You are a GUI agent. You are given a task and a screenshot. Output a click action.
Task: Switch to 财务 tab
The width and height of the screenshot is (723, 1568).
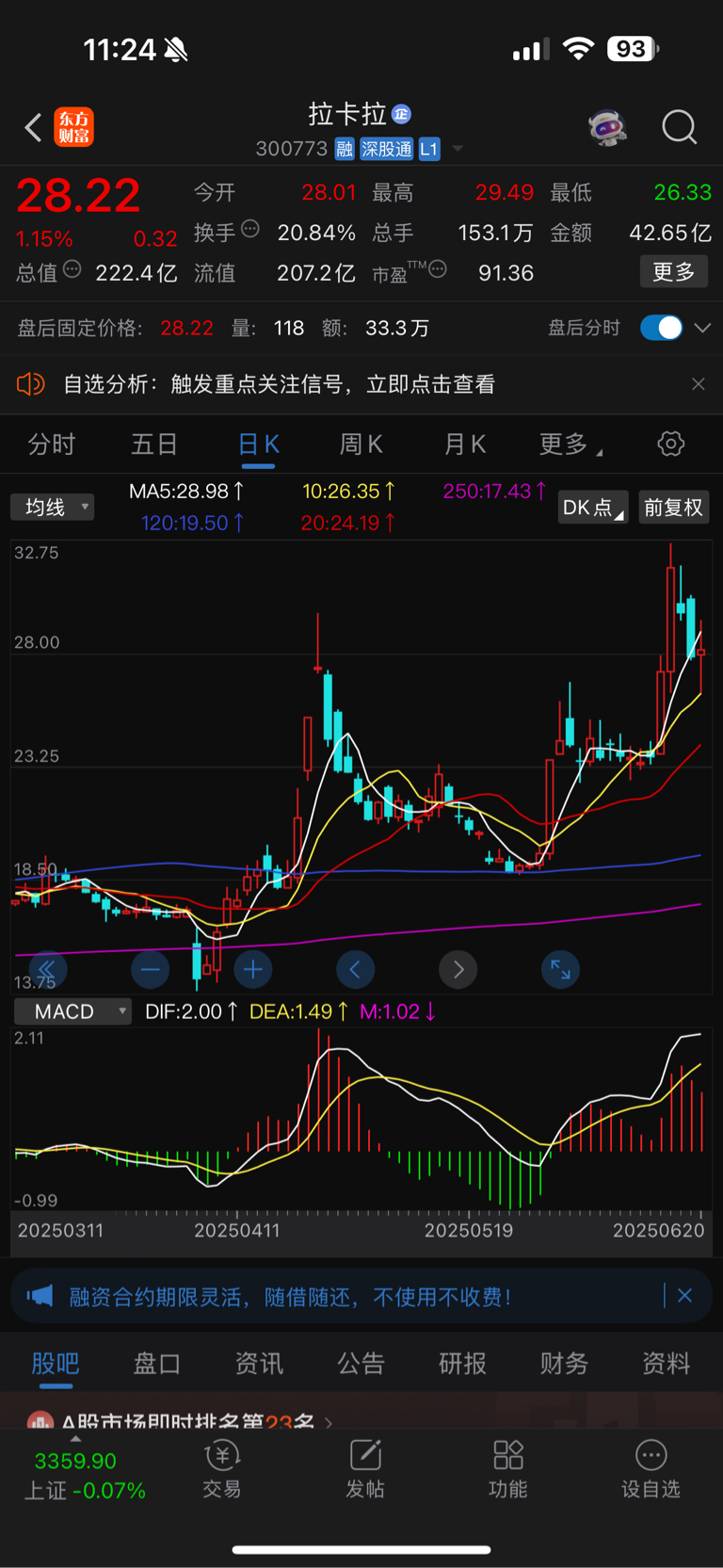coord(564,1364)
